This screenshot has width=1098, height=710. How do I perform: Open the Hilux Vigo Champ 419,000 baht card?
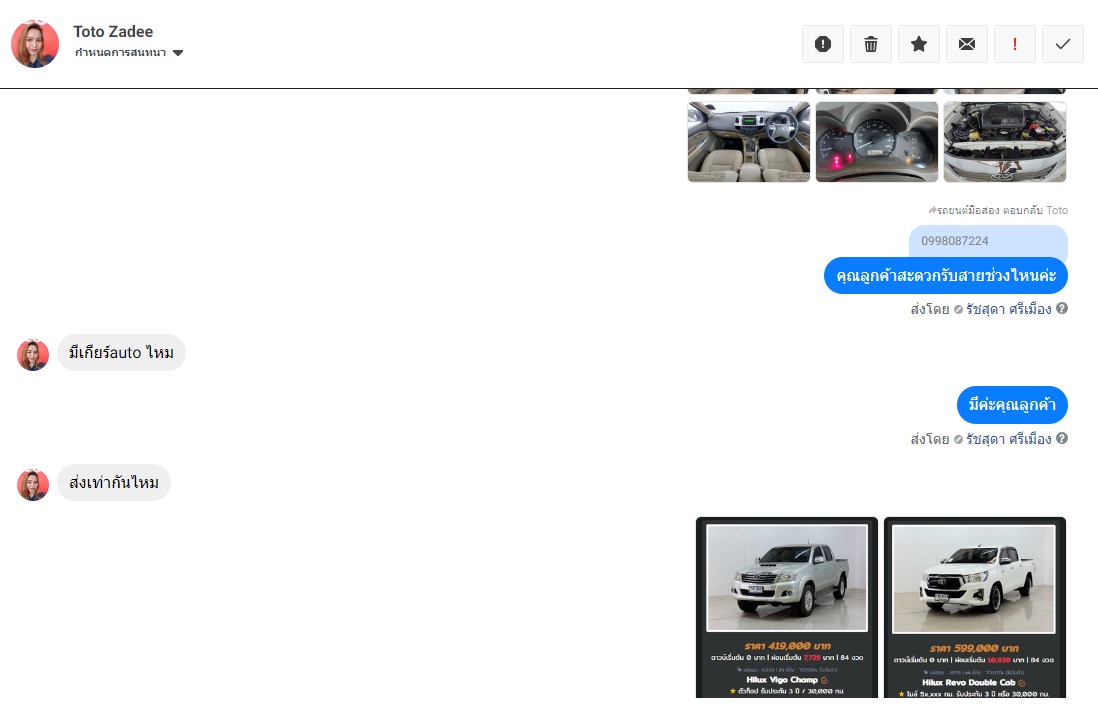pos(786,608)
